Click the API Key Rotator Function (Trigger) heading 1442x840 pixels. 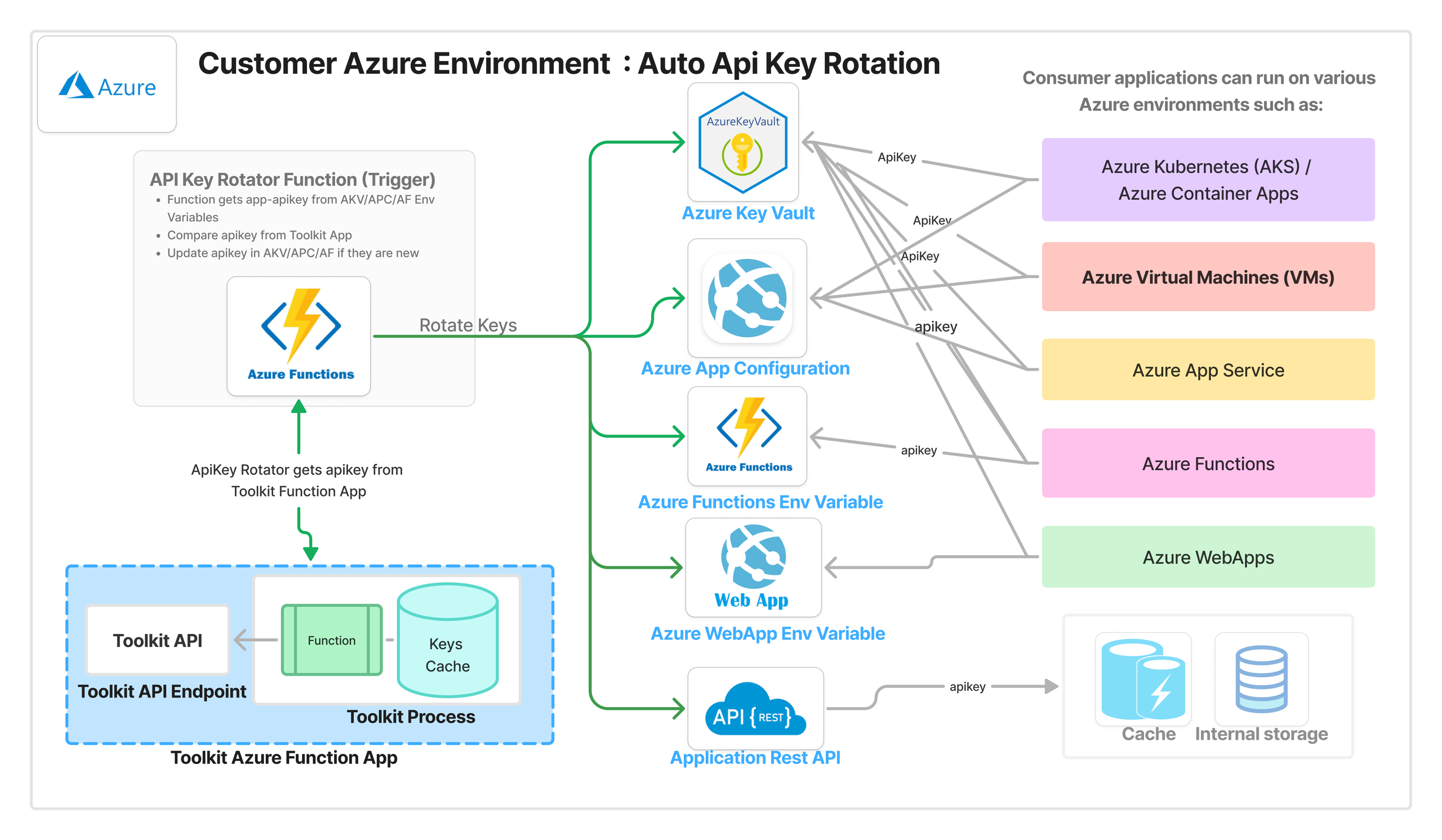pos(292,179)
